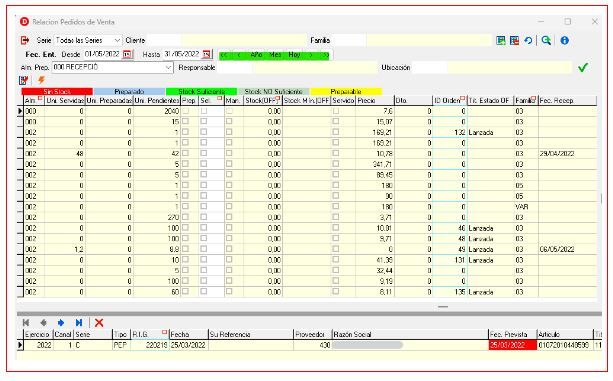Tick Sel. checkbox in price 8,11 row

203,291
